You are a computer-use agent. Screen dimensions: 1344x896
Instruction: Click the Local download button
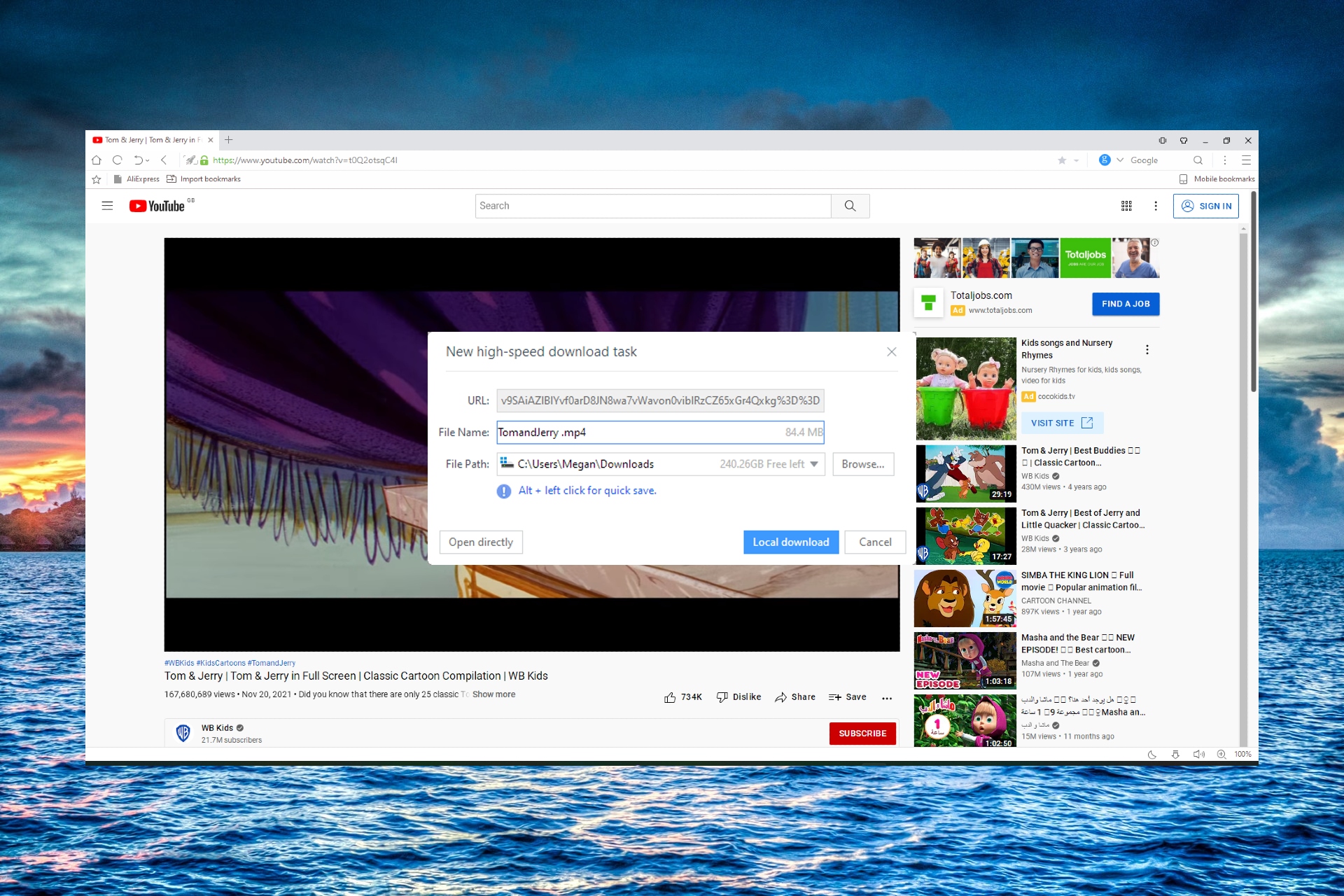coord(791,541)
